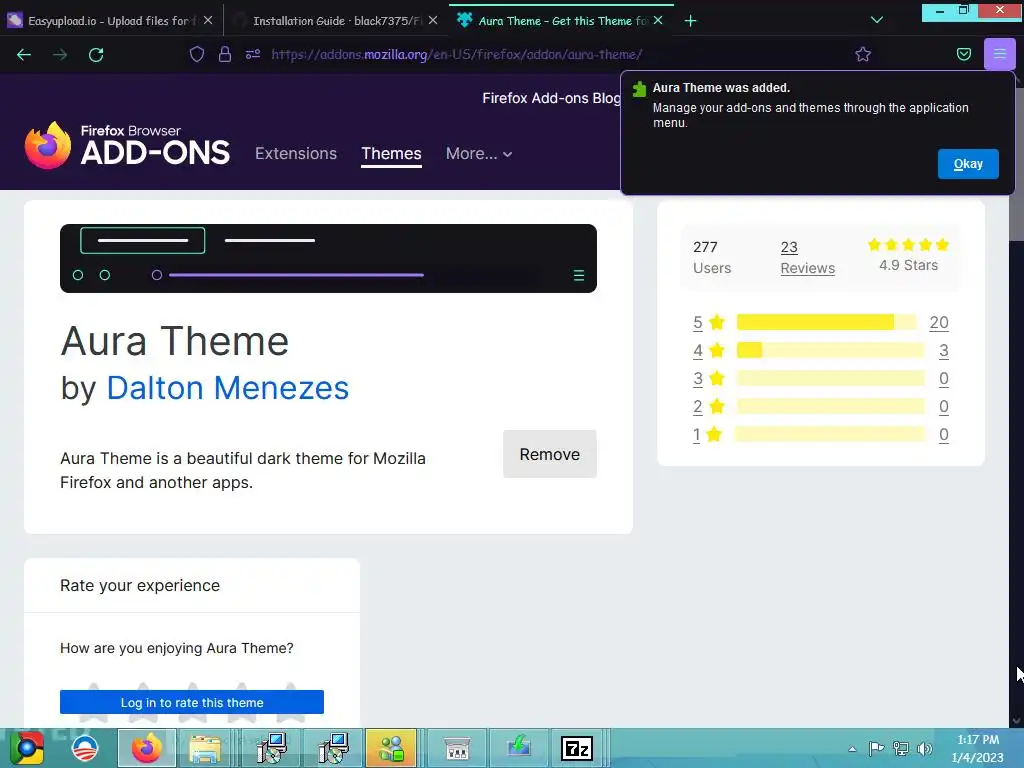Click the 4.9 Stars rating
The image size is (1024, 768).
pyautogui.click(x=908, y=255)
